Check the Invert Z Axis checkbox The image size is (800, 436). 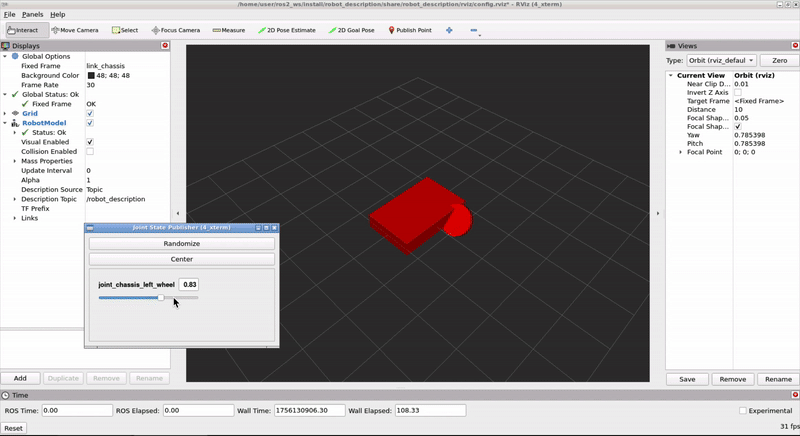tap(738, 92)
